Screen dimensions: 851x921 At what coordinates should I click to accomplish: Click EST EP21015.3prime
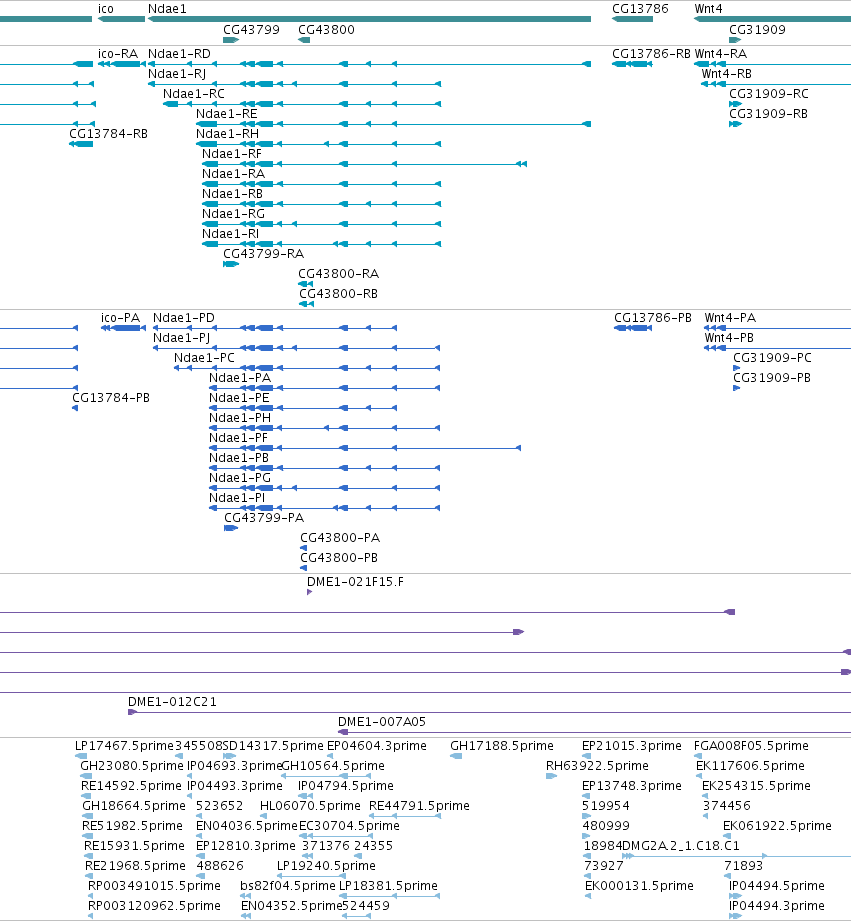pos(586,756)
